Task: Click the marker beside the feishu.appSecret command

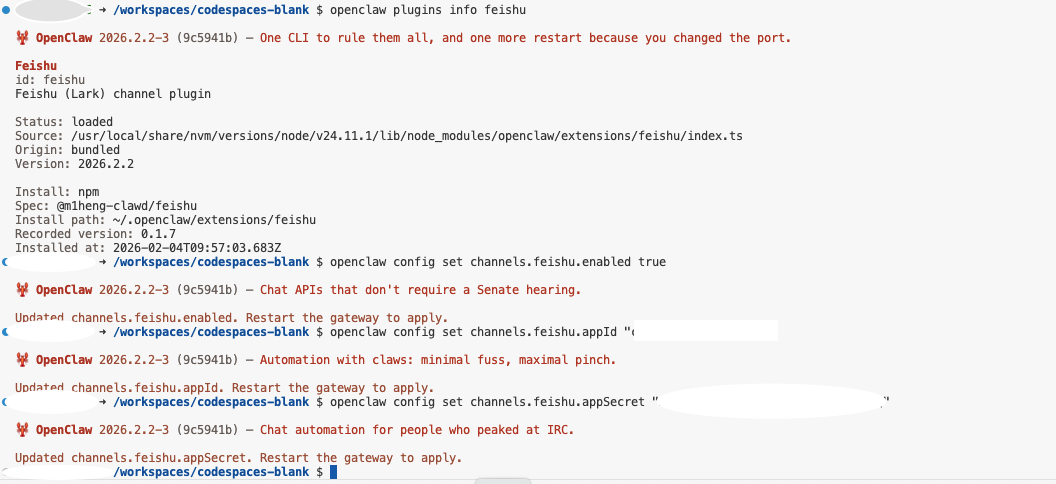Action: pyautogui.click(x=6, y=402)
